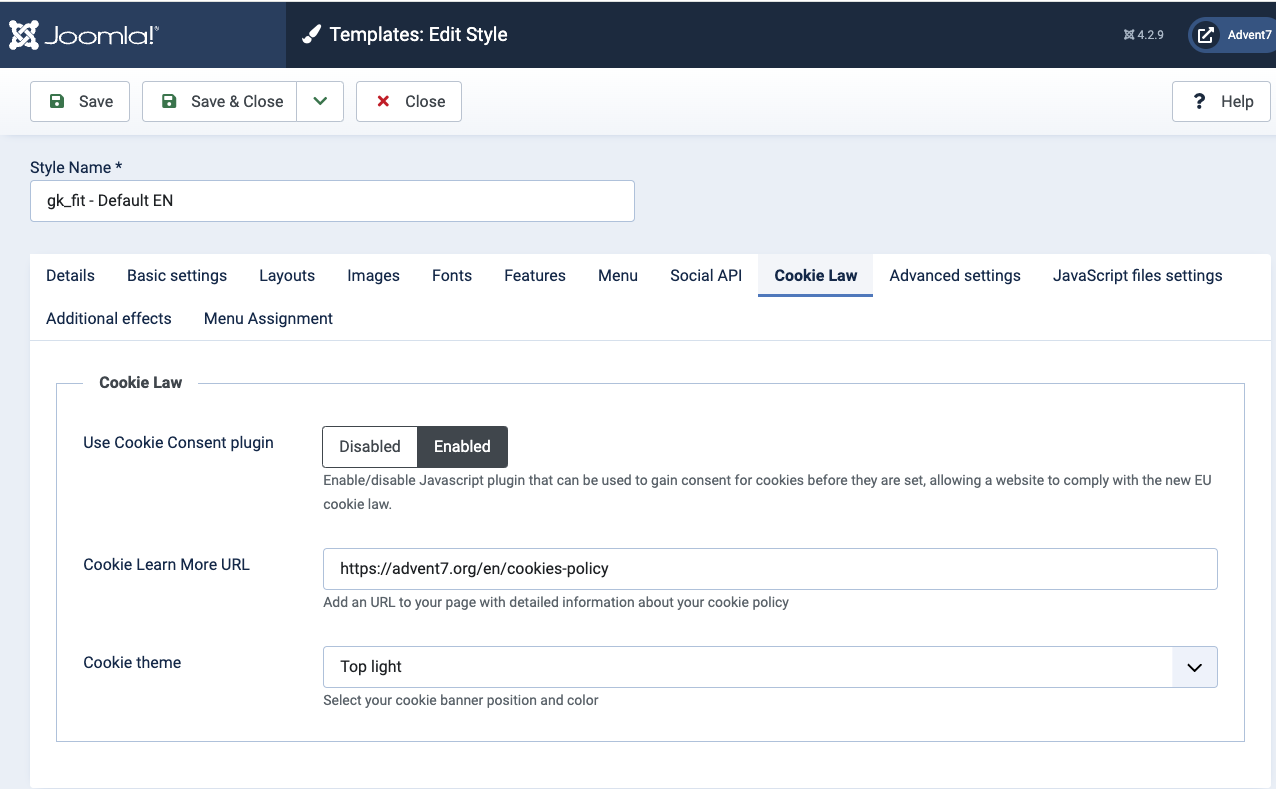Open the JavaScript files settings tab

(1137, 275)
